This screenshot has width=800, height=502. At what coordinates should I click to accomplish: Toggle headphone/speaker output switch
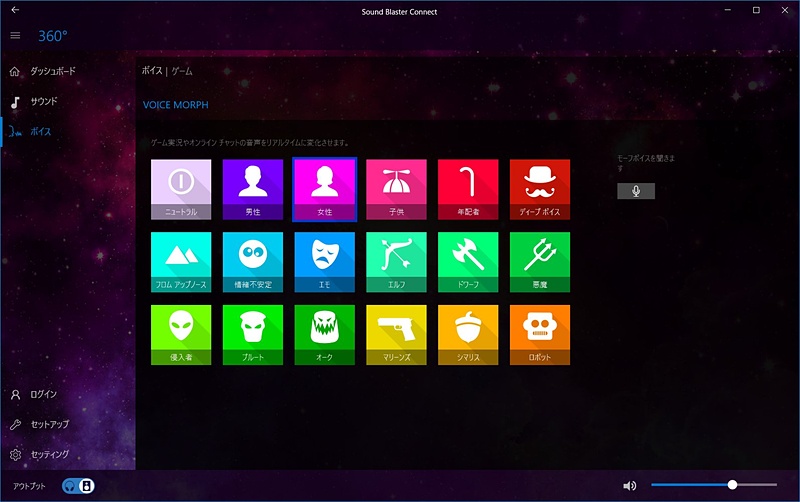[78, 486]
